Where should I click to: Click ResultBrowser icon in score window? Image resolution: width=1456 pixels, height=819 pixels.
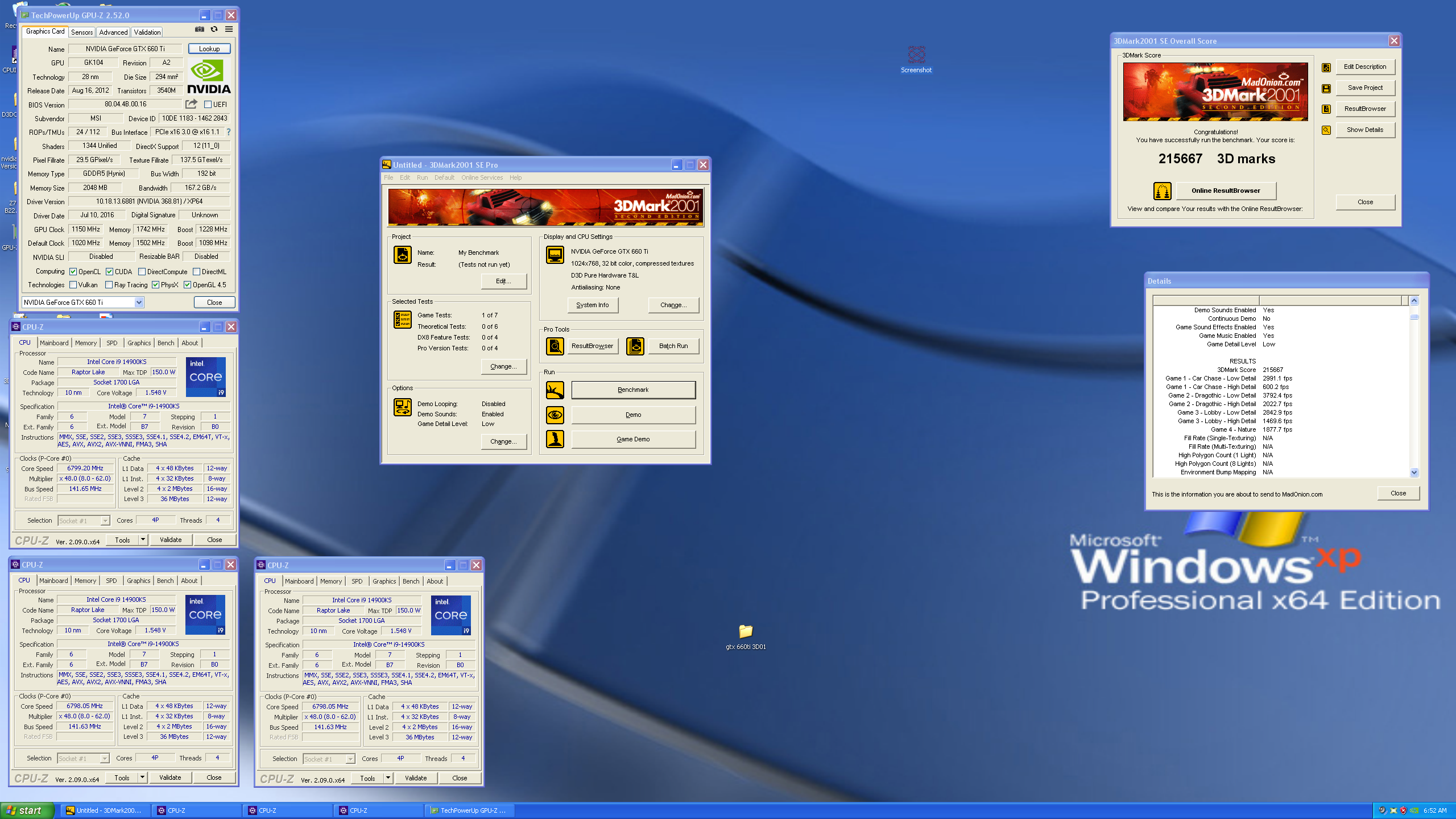(x=1326, y=109)
